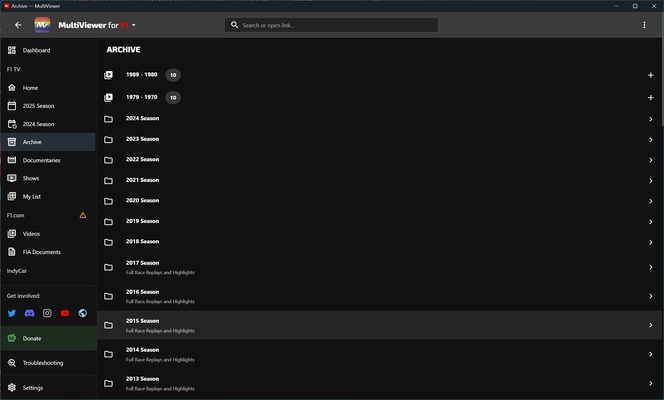Open Settings in the sidebar
This screenshot has height=400, width=664.
point(48,388)
